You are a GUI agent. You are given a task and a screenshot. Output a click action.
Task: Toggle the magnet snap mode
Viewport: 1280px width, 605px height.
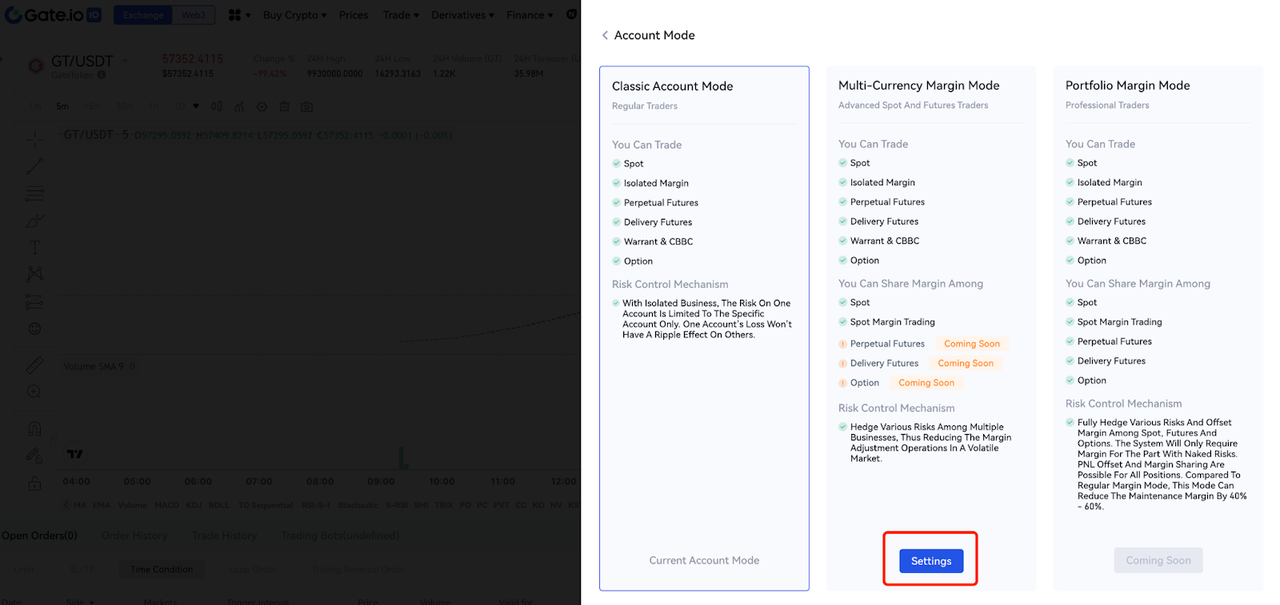click(35, 429)
